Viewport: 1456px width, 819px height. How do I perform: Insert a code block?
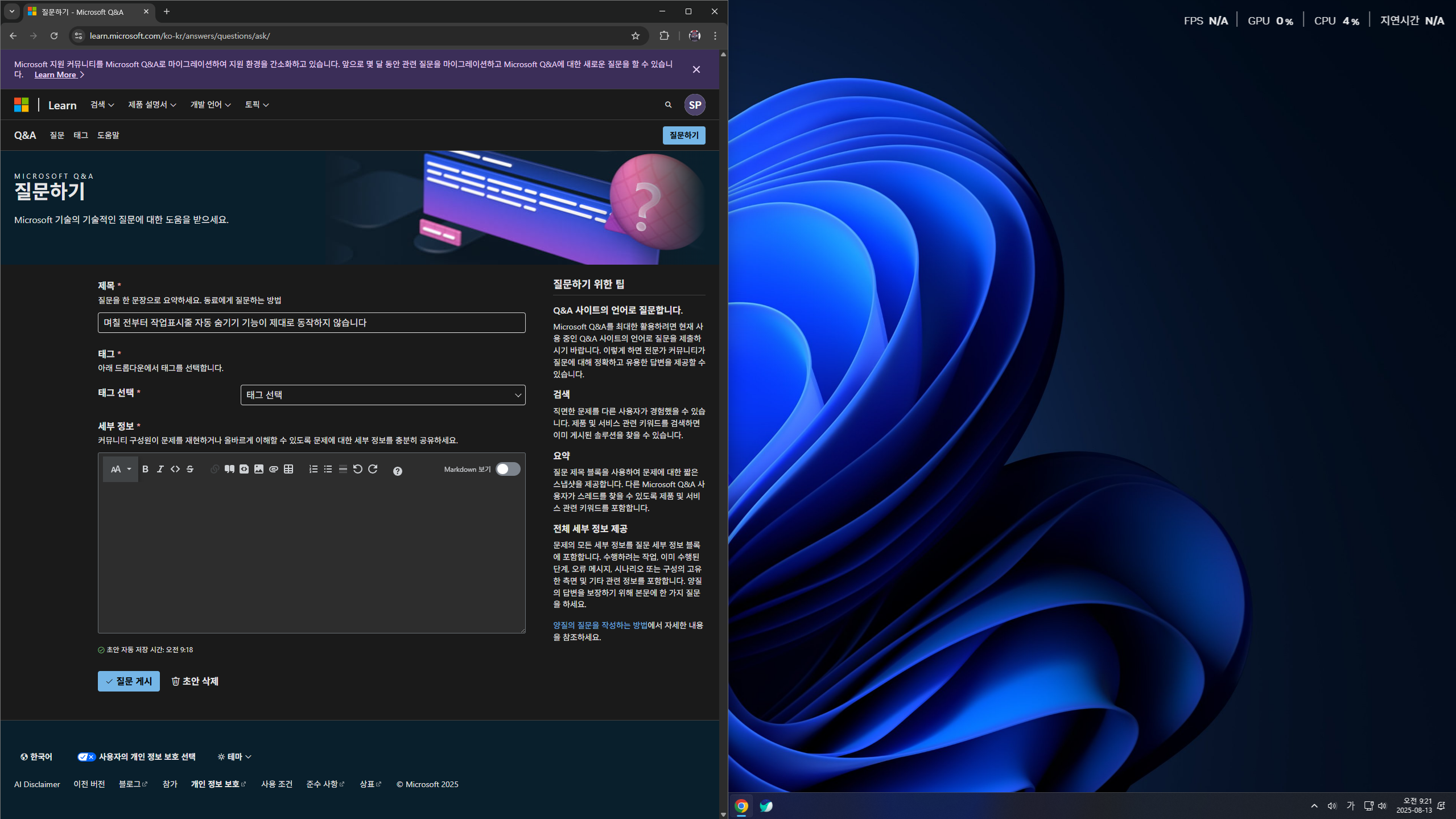point(244,469)
